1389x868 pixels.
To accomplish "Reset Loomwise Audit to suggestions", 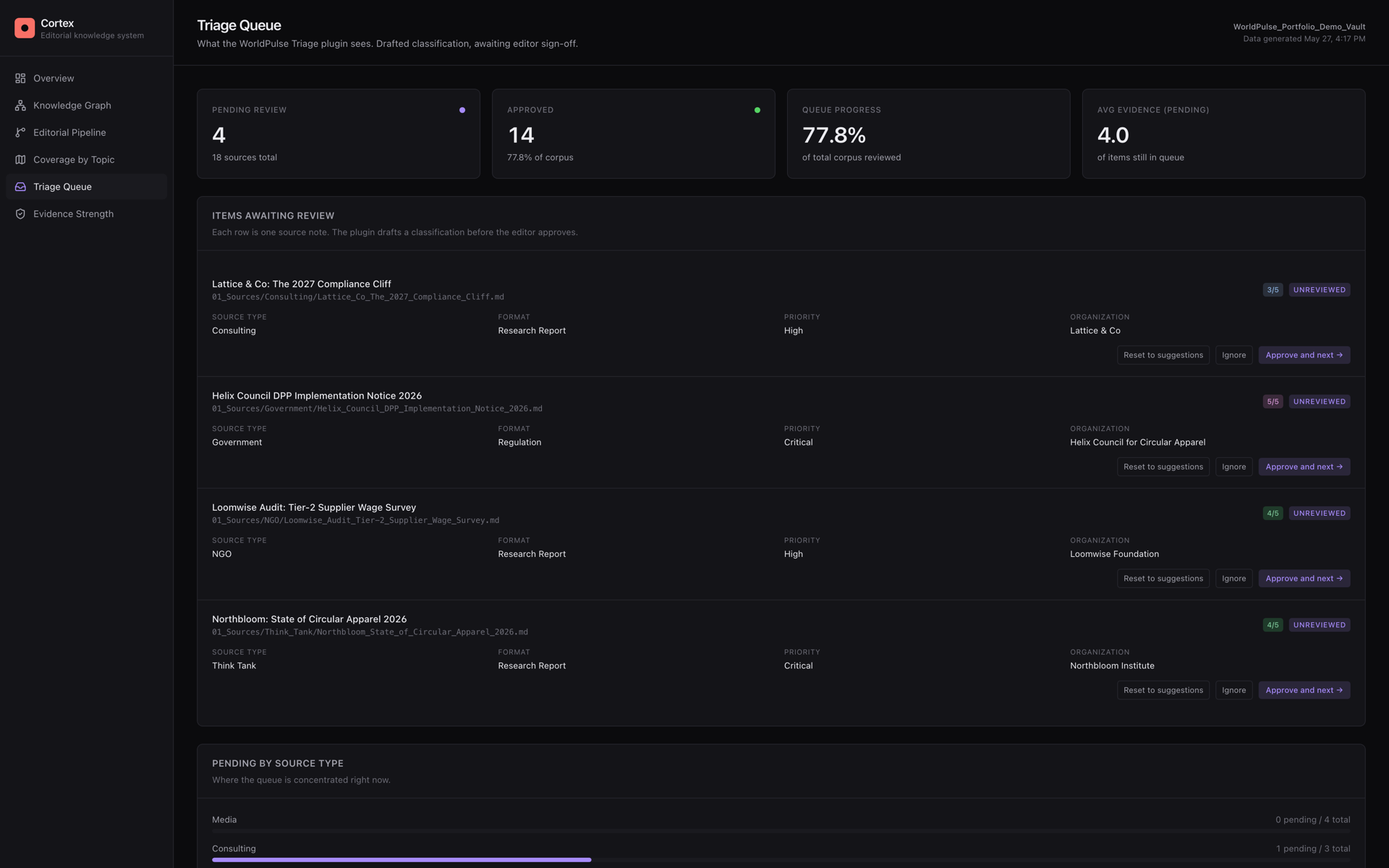I will coord(1163,579).
